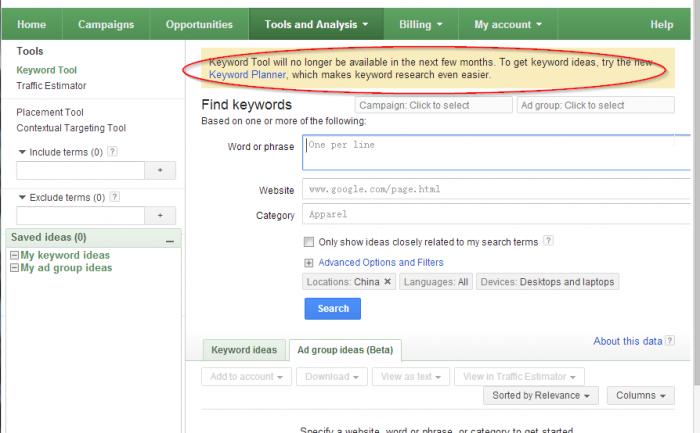Go to Home tab
This screenshot has width=700, height=433.
(32, 25)
